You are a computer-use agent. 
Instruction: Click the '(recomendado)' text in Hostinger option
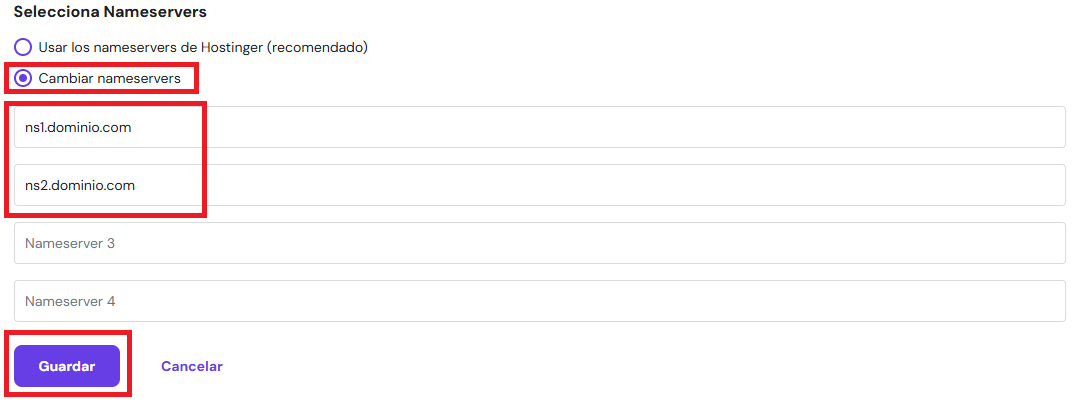tap(319, 47)
